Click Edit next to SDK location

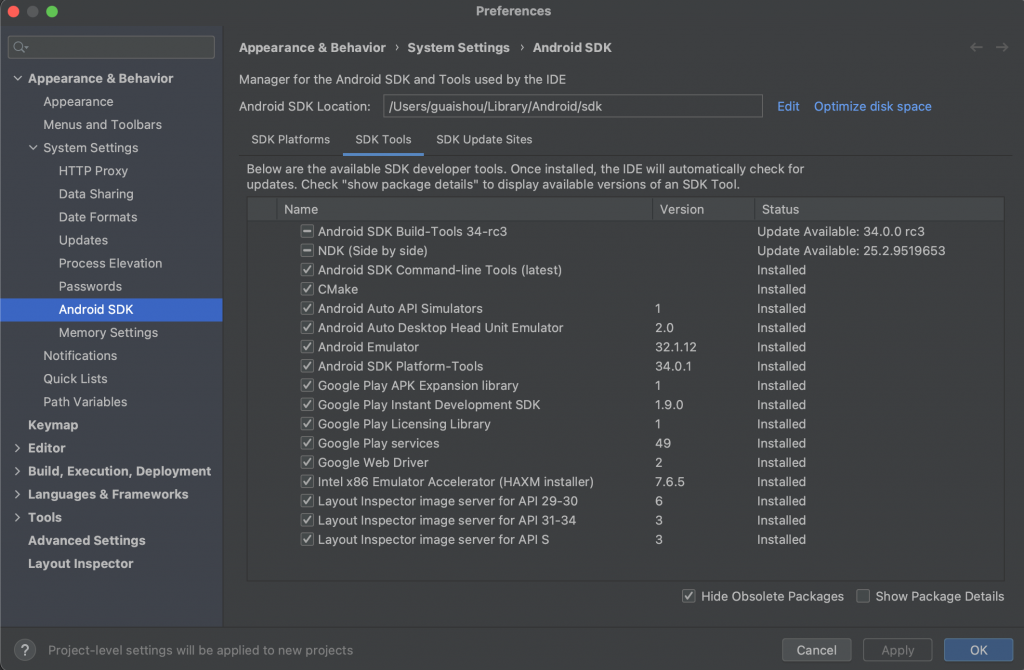pos(788,106)
